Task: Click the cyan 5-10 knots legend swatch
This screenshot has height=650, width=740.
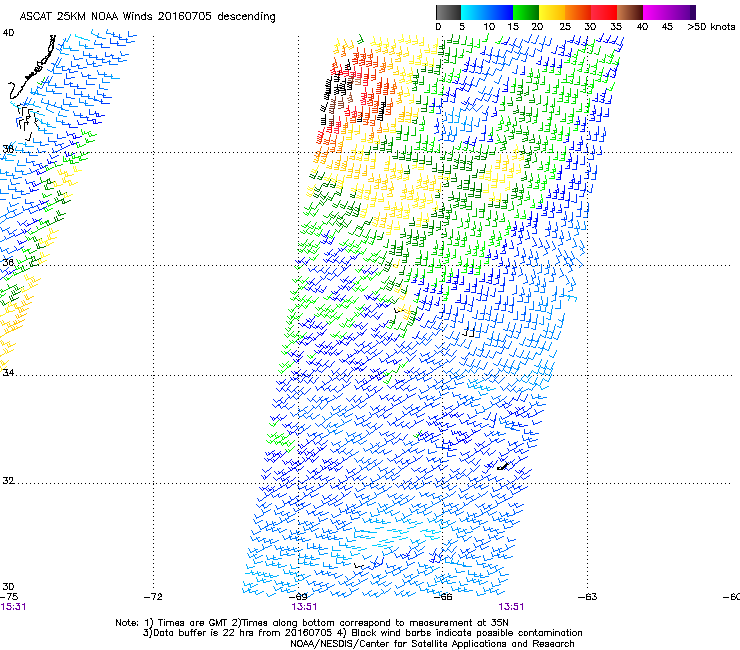Action: [x=474, y=12]
